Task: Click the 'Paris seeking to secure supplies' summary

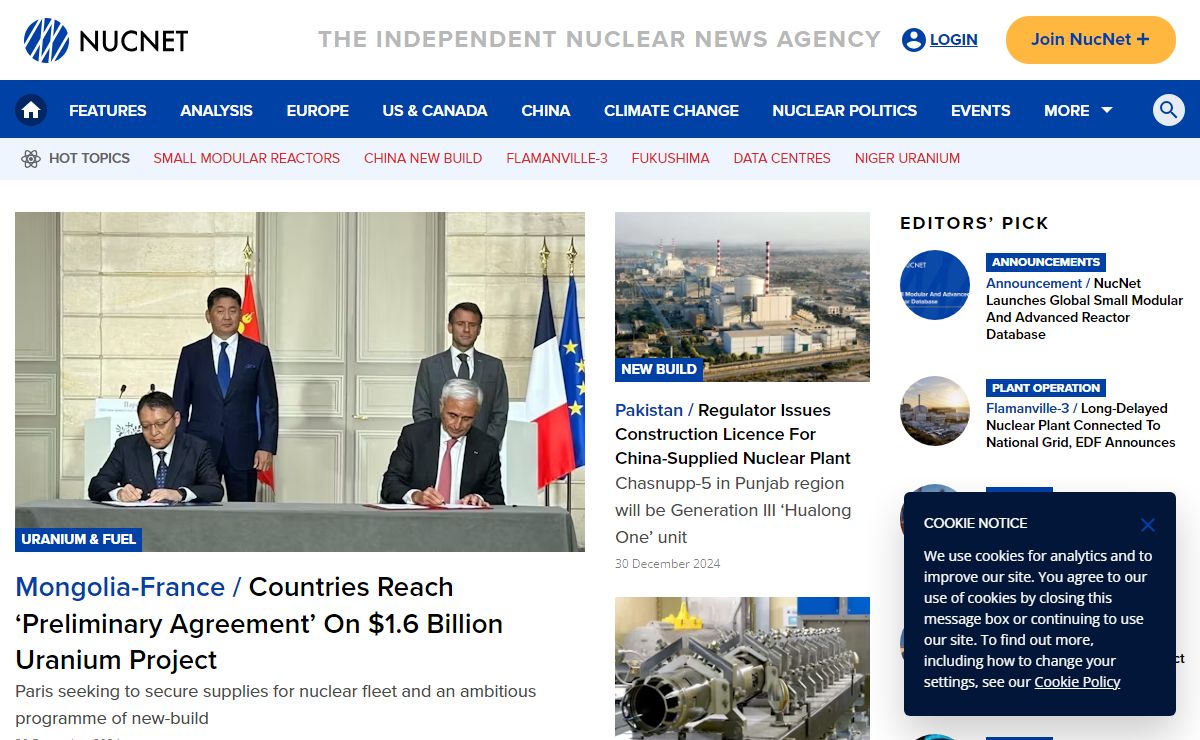Action: point(276,705)
